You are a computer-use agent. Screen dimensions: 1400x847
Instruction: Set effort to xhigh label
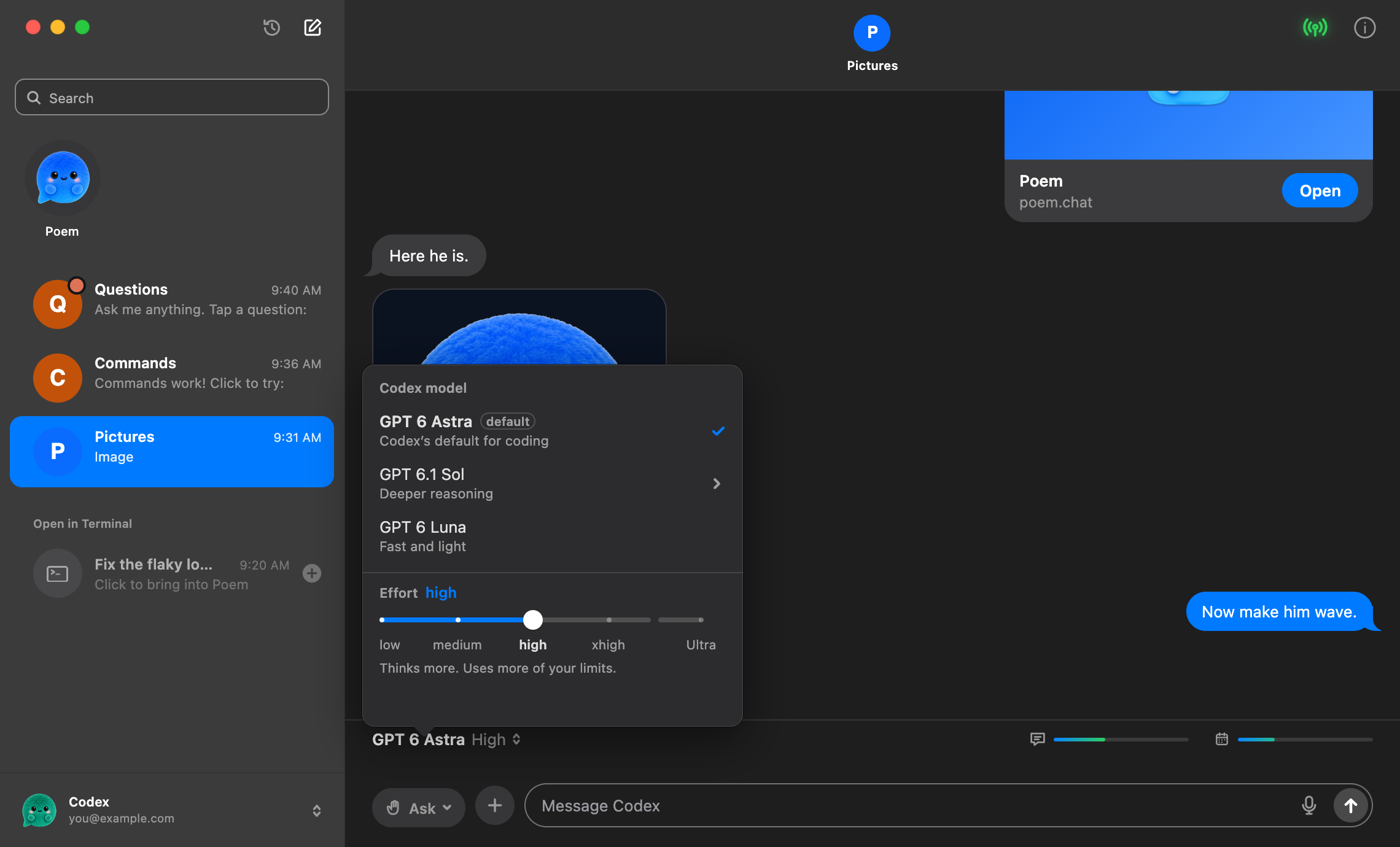tap(608, 644)
